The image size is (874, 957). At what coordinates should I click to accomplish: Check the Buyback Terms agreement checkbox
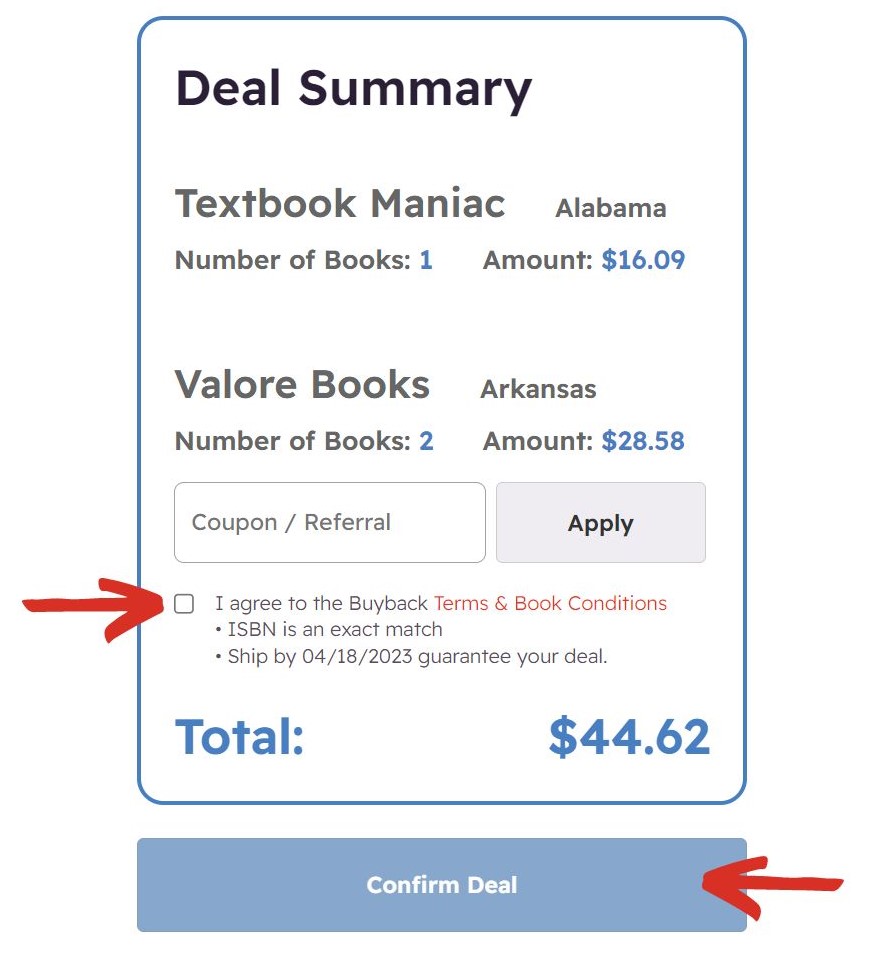point(184,604)
